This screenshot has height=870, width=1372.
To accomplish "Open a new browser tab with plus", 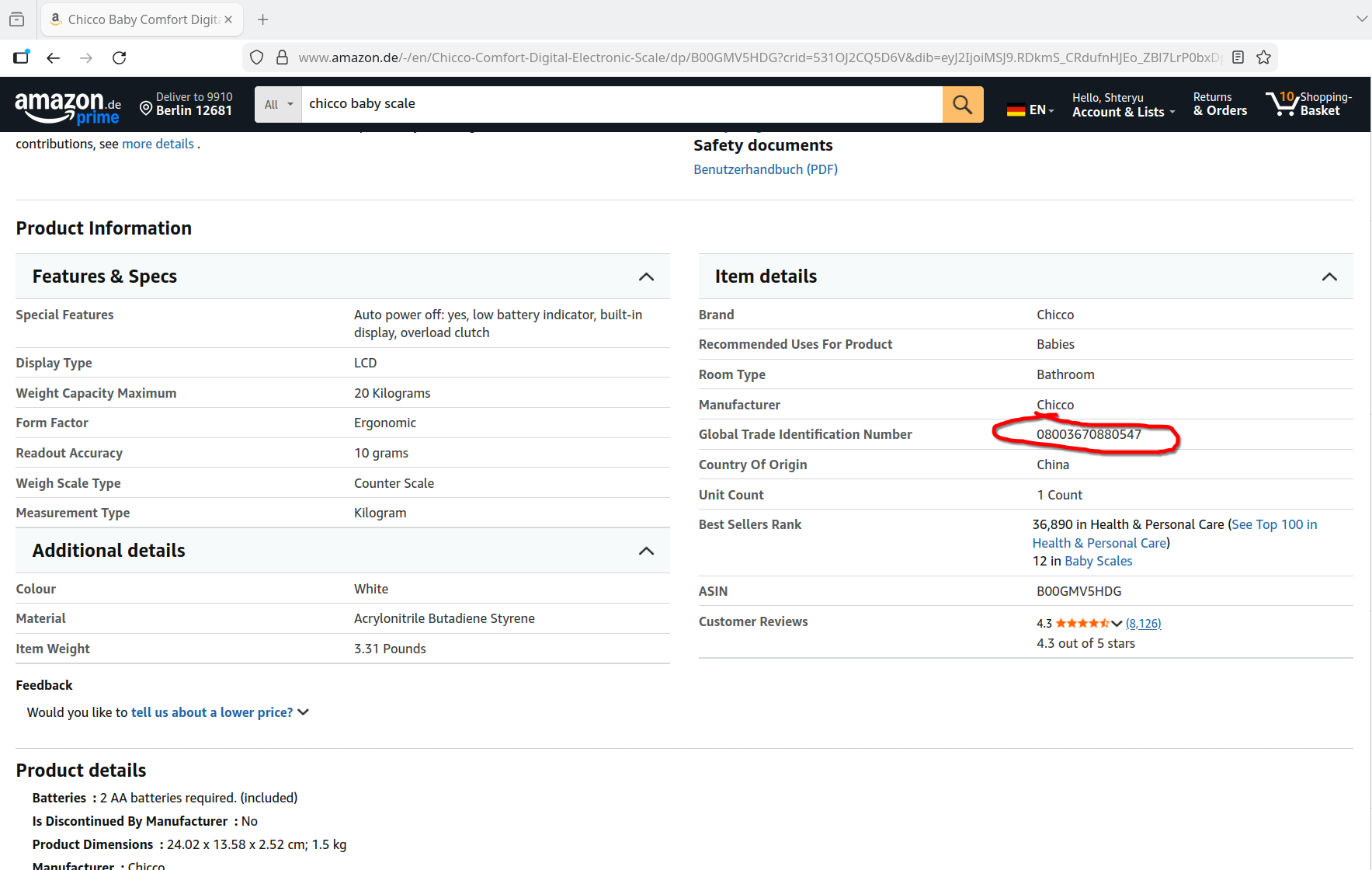I will click(263, 19).
